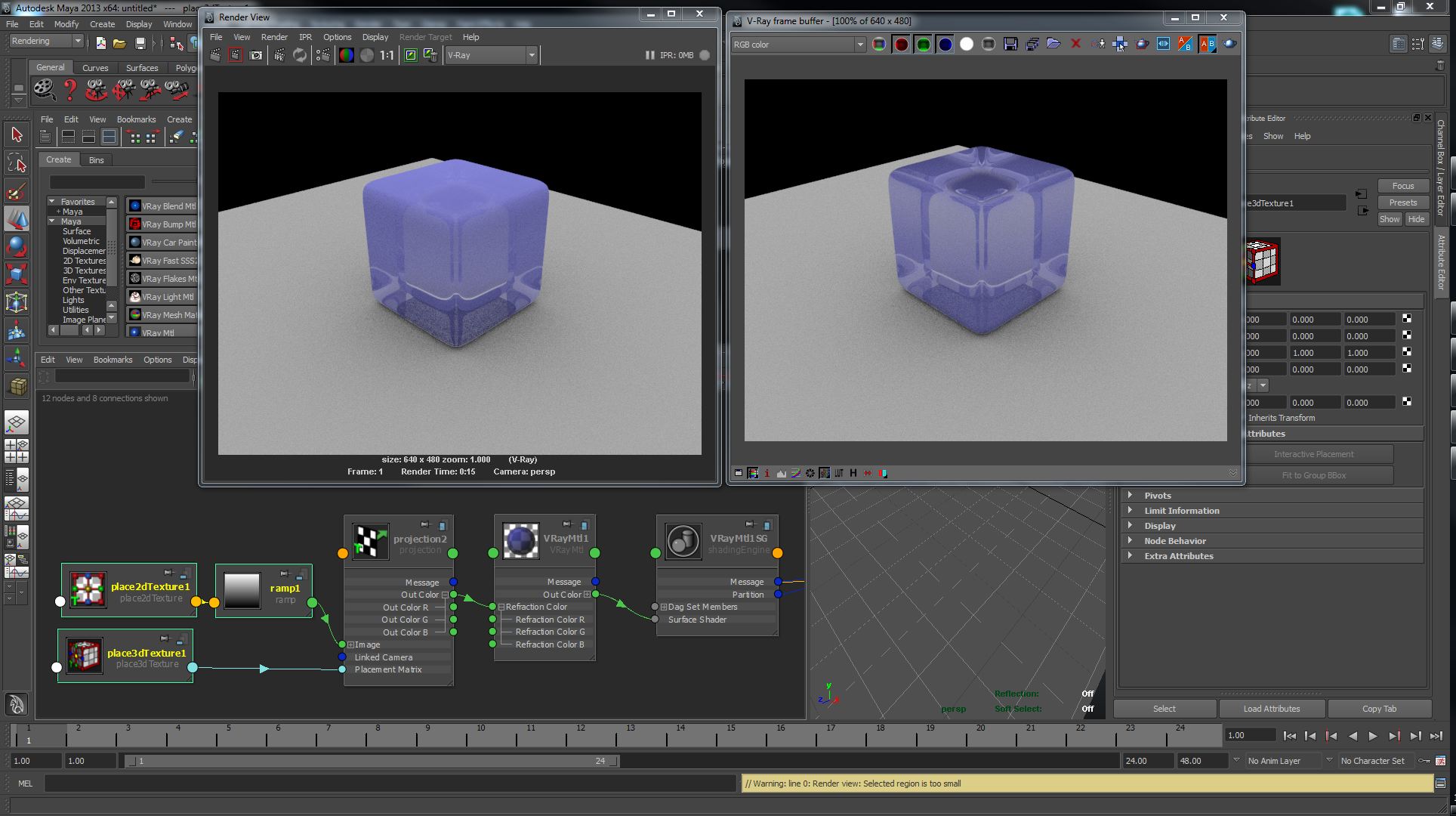Click Focus button in Attribute Editor
The height and width of the screenshot is (816, 1456).
[1402, 186]
